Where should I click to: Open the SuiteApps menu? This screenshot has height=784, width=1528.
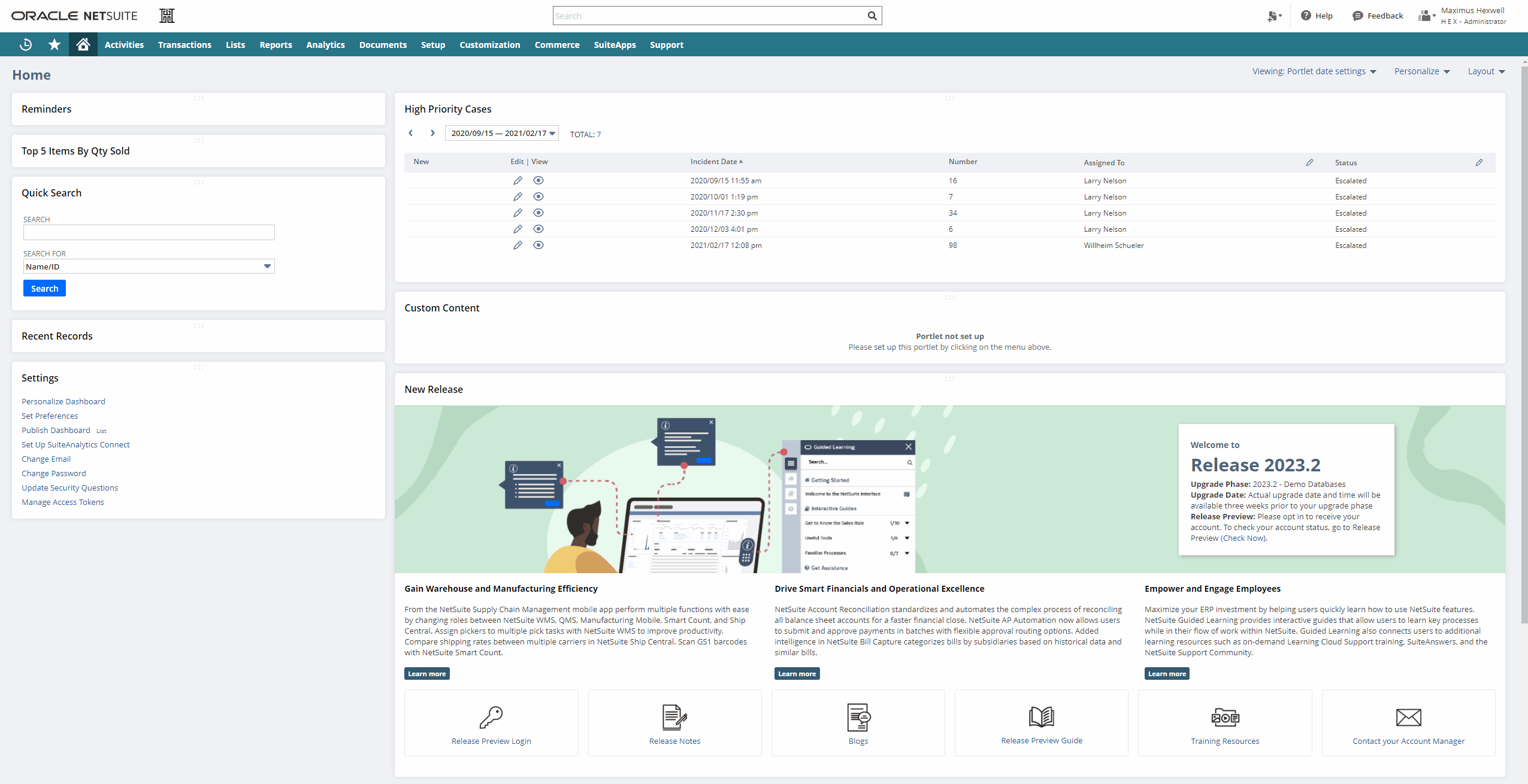click(x=615, y=45)
